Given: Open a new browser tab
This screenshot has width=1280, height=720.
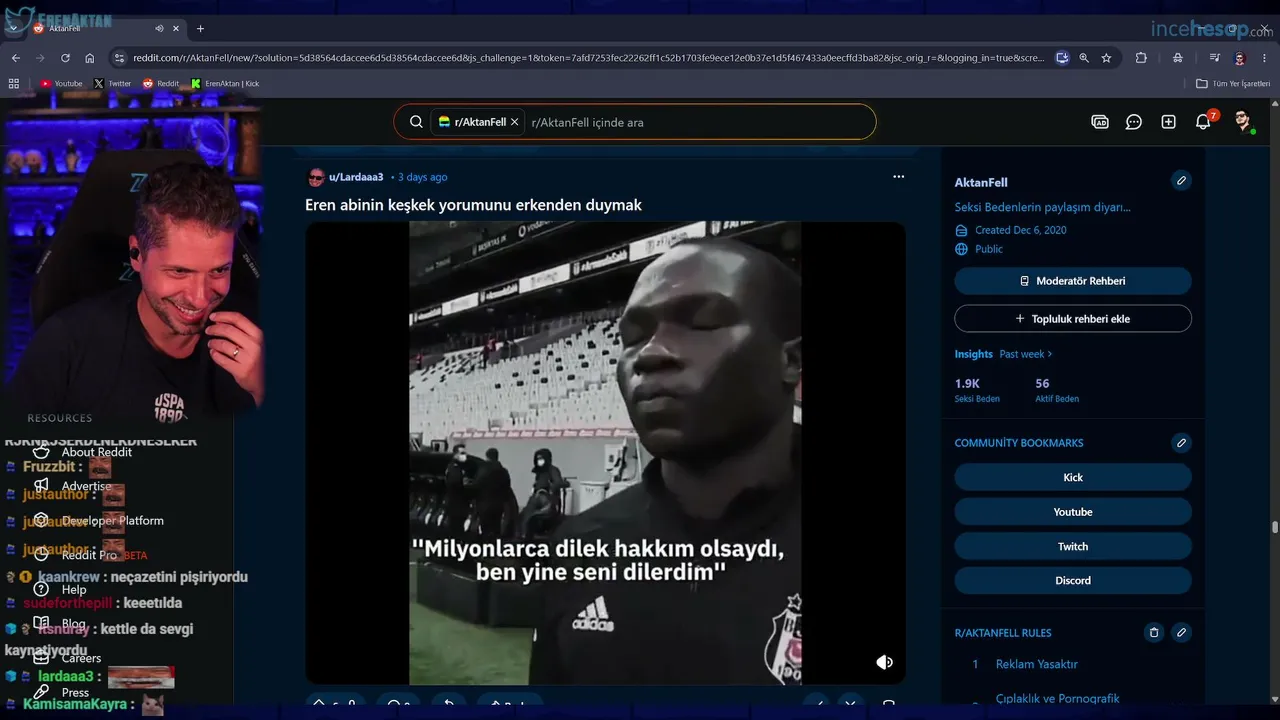Looking at the screenshot, I should point(200,28).
